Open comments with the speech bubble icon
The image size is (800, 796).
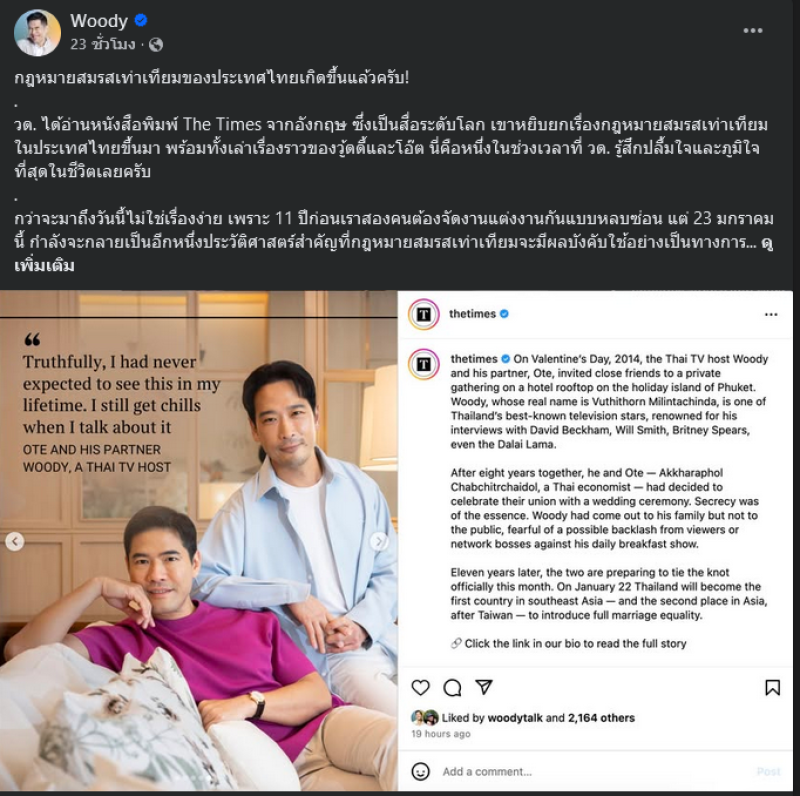click(452, 688)
